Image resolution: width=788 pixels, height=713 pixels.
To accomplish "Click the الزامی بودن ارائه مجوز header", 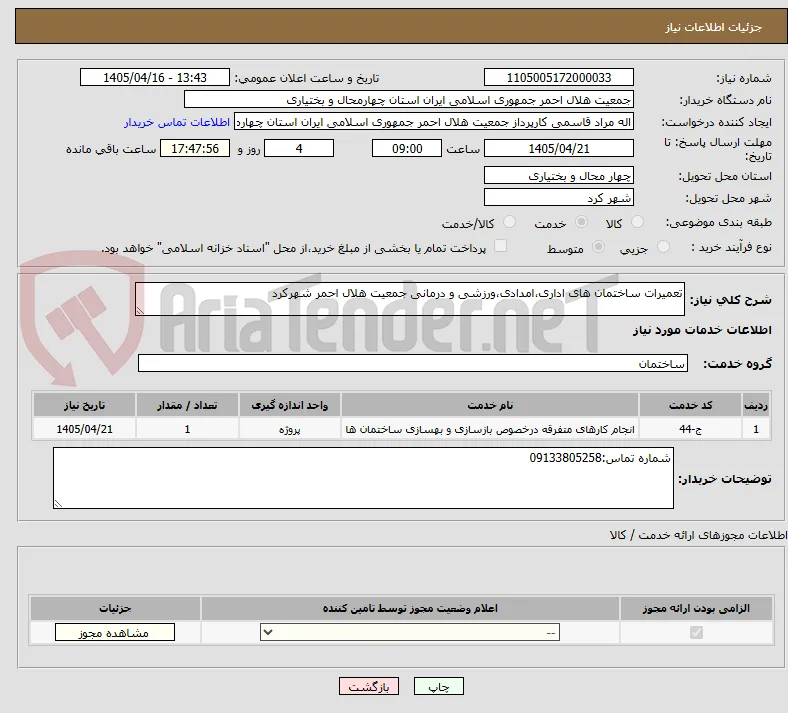I will (x=696, y=608).
